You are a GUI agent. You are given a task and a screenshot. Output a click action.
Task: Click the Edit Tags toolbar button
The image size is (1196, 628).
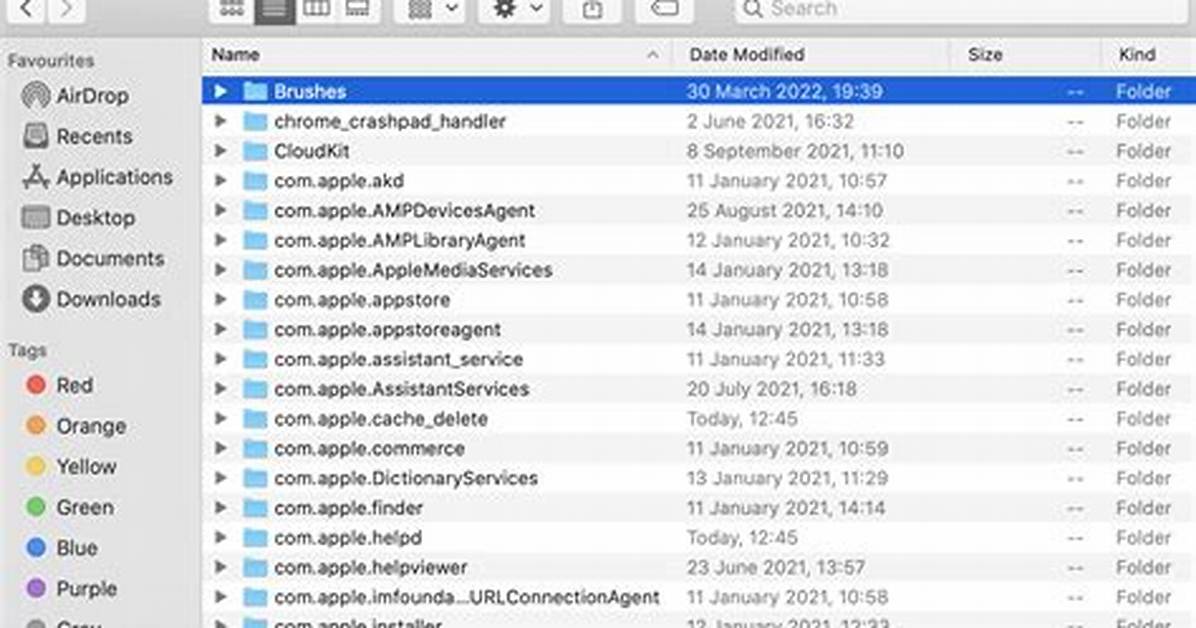tap(664, 9)
